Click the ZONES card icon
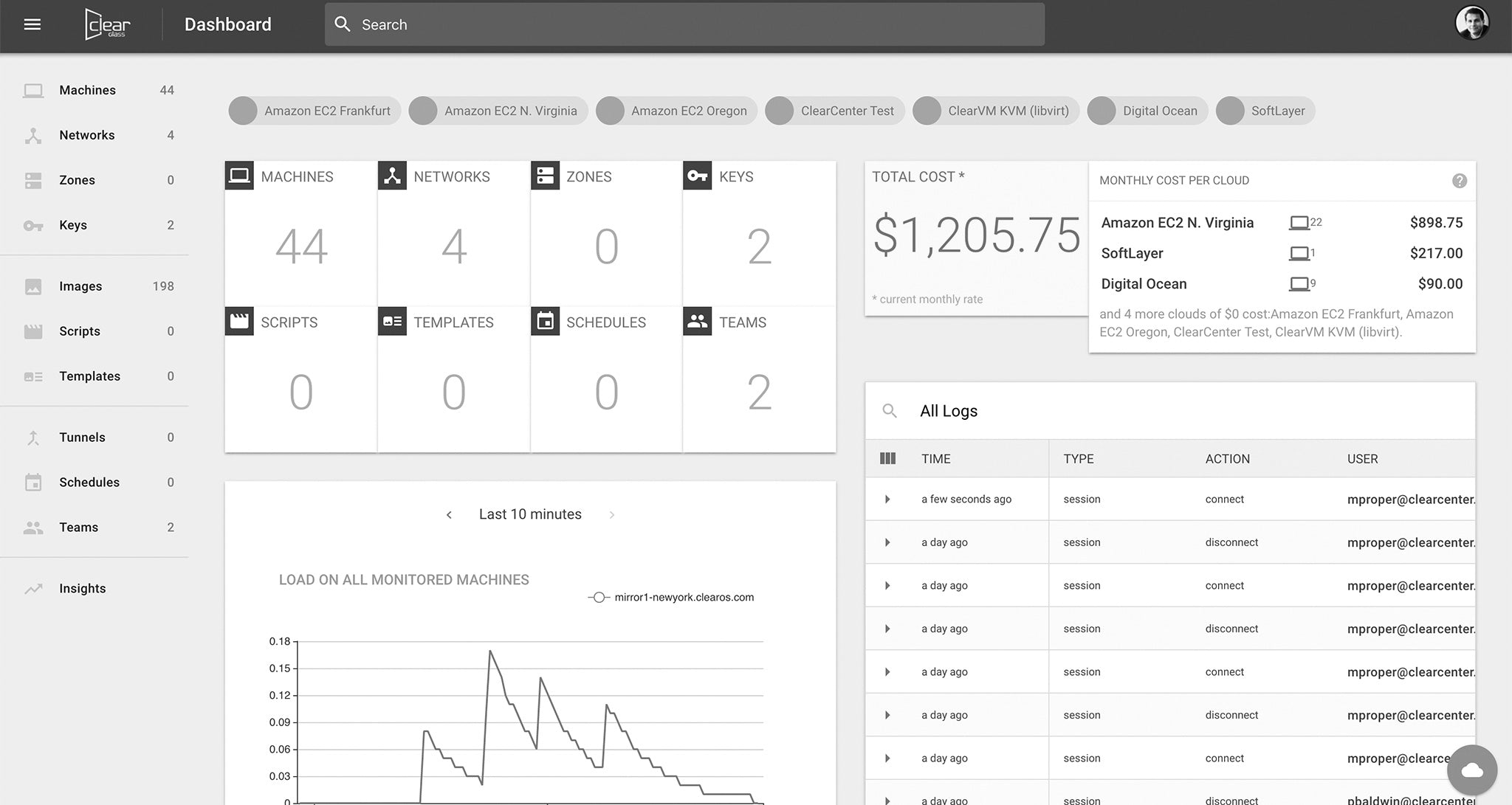The width and height of the screenshot is (1512, 805). tap(545, 176)
